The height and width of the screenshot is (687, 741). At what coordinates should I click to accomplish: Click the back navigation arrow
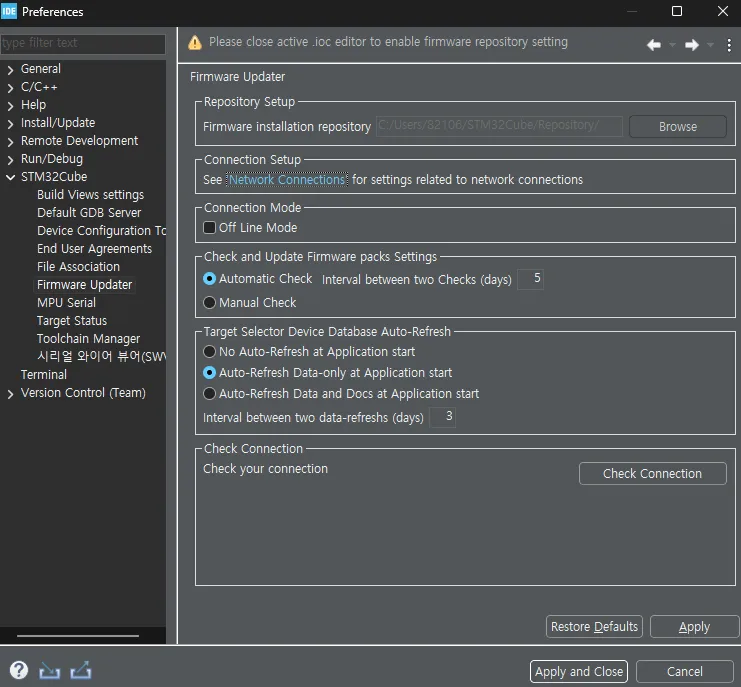click(x=654, y=45)
